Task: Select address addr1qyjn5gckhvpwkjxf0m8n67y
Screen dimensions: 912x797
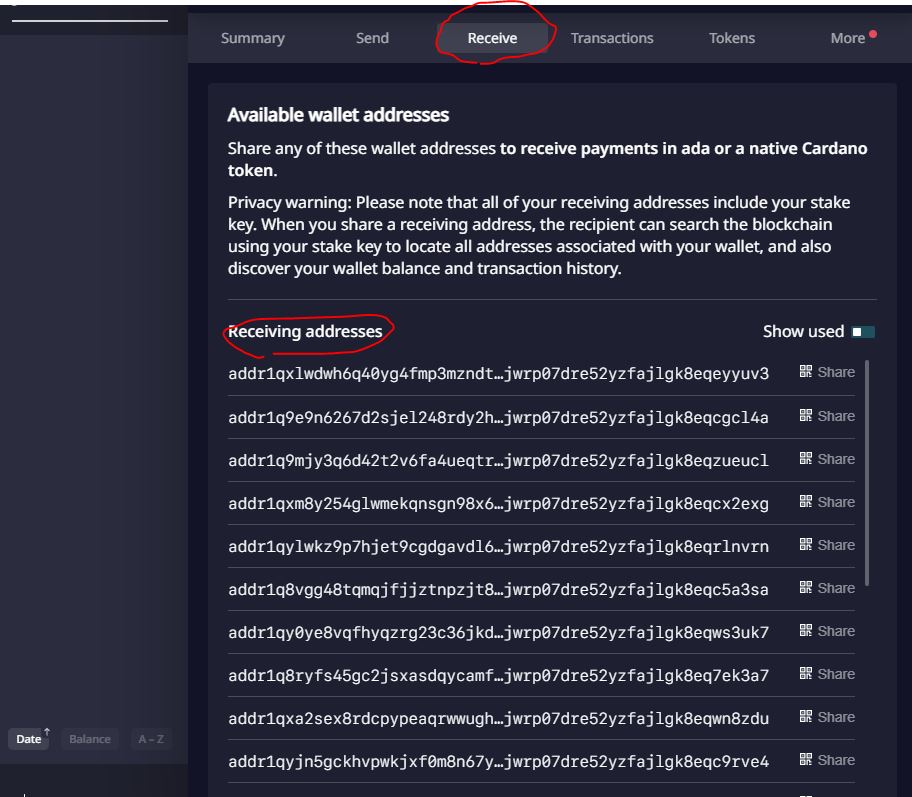Action: (x=498, y=762)
